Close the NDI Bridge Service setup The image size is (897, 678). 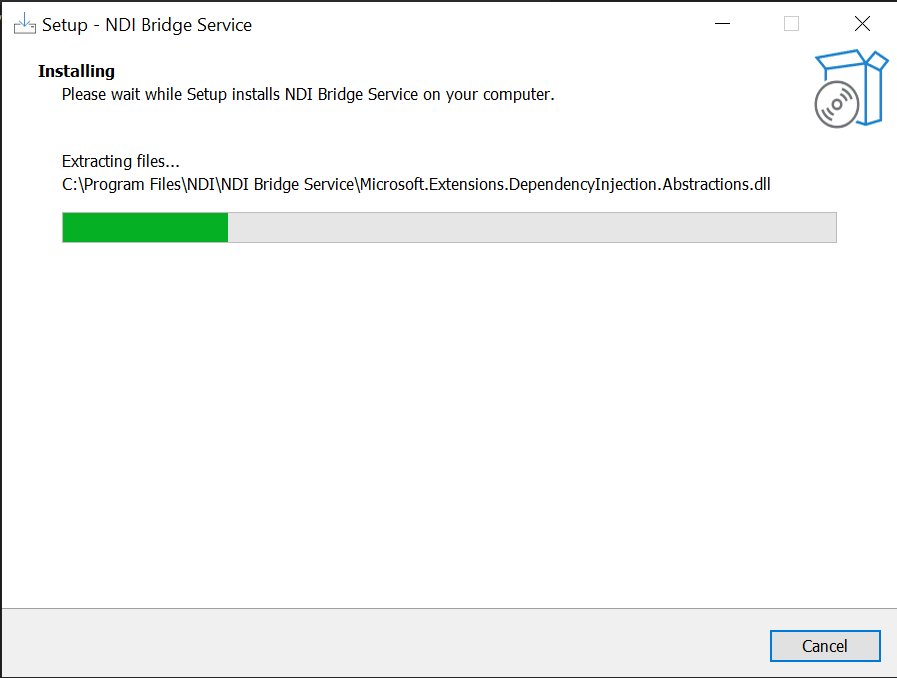pos(862,24)
